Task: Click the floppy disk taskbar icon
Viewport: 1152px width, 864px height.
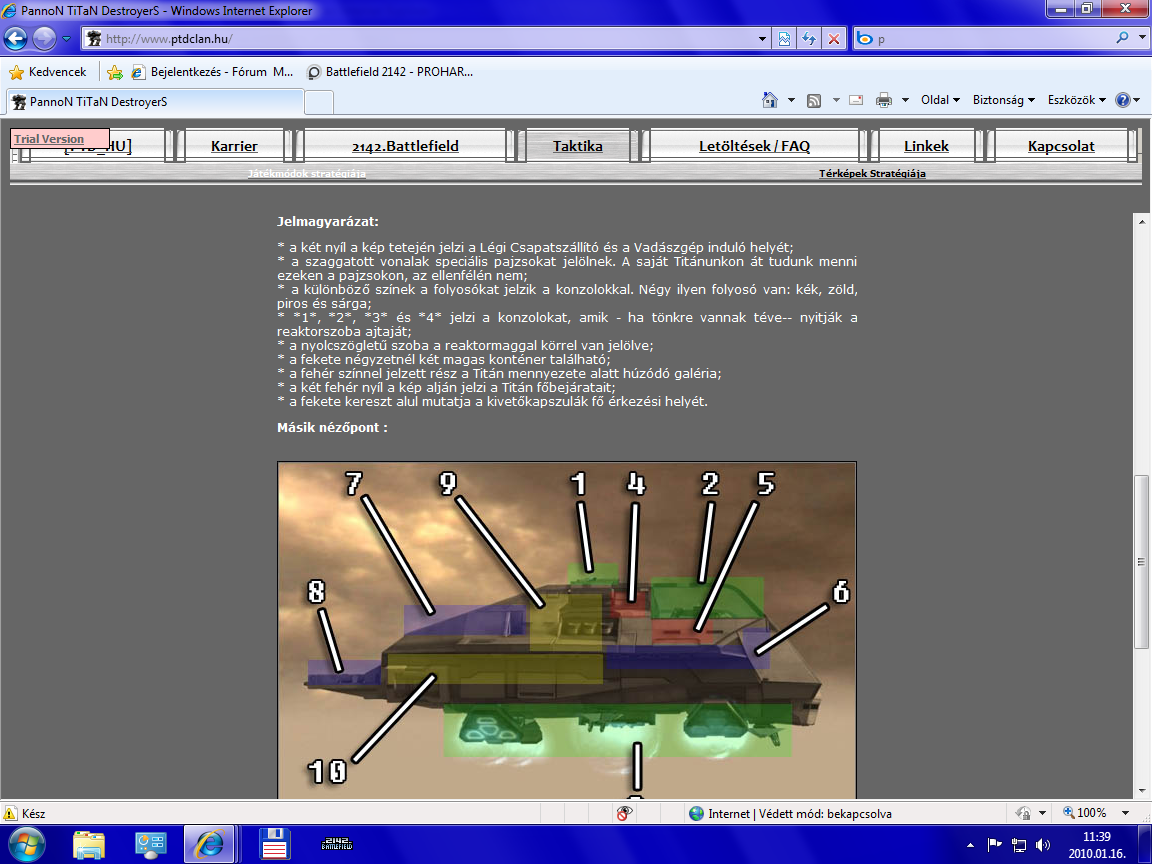Action: 274,845
